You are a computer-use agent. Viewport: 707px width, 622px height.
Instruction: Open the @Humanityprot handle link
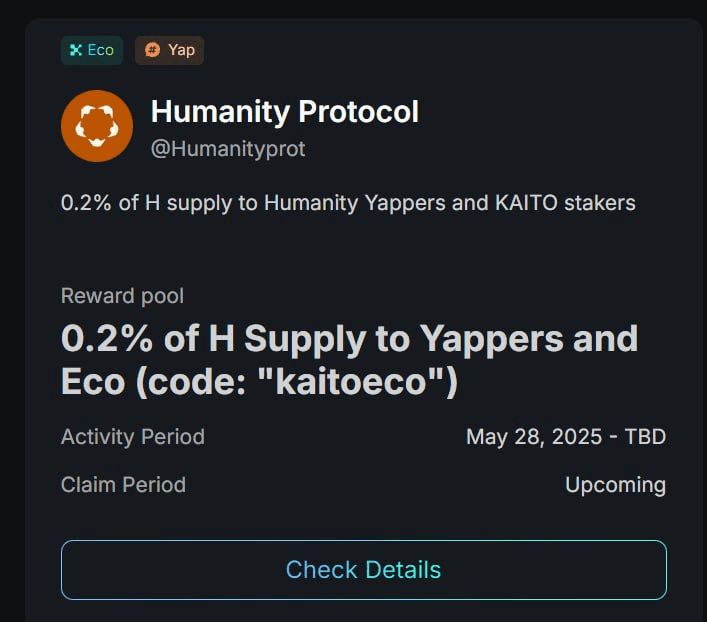228,149
